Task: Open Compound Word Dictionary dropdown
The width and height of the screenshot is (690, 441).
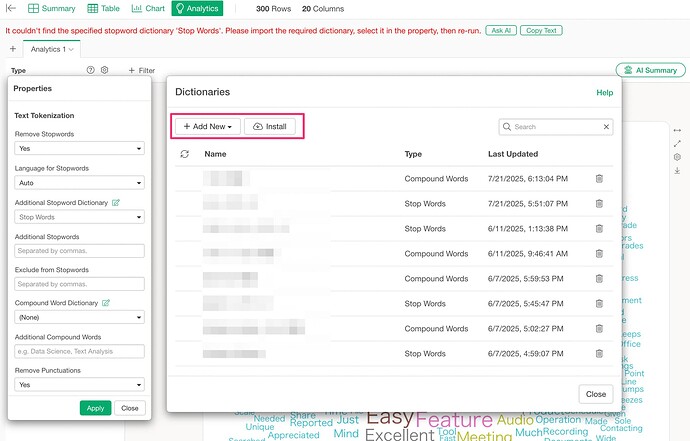Action: click(79, 317)
